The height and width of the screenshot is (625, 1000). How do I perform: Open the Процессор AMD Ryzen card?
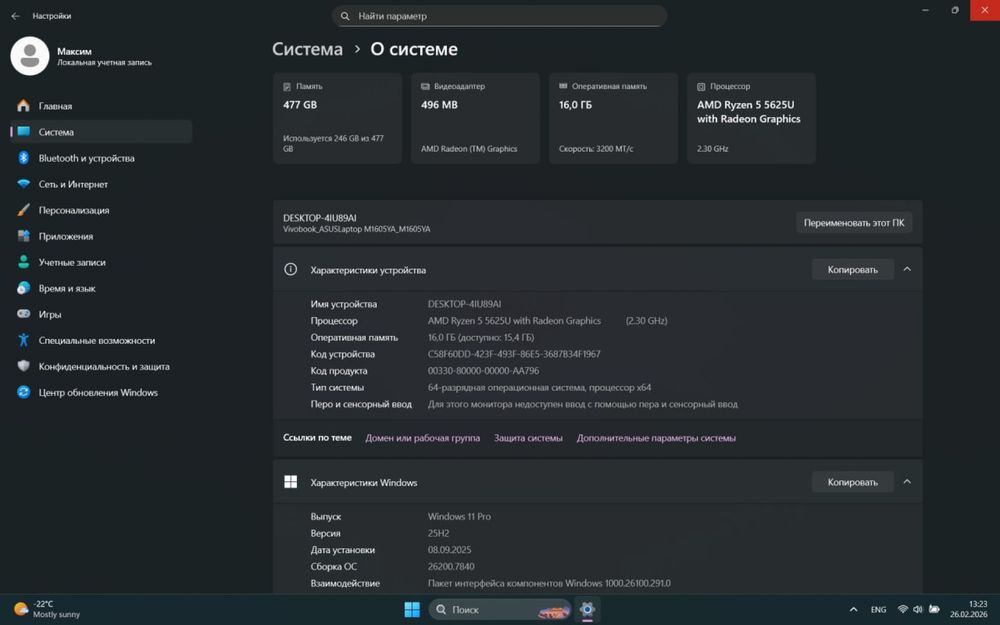point(751,118)
